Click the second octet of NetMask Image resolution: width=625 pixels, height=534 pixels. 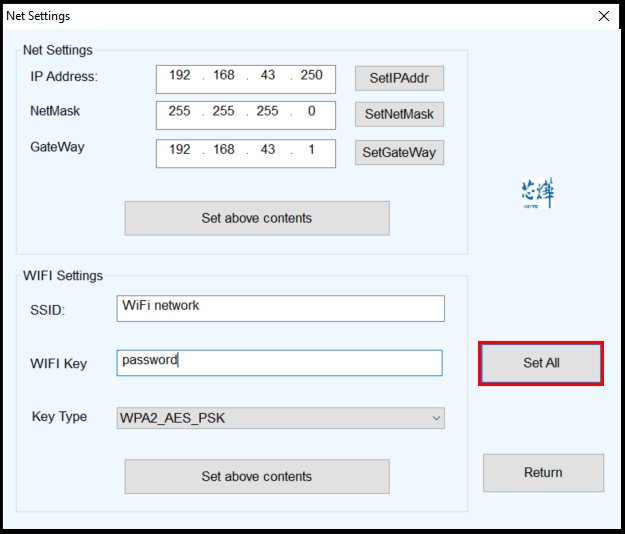pyautogui.click(x=224, y=112)
